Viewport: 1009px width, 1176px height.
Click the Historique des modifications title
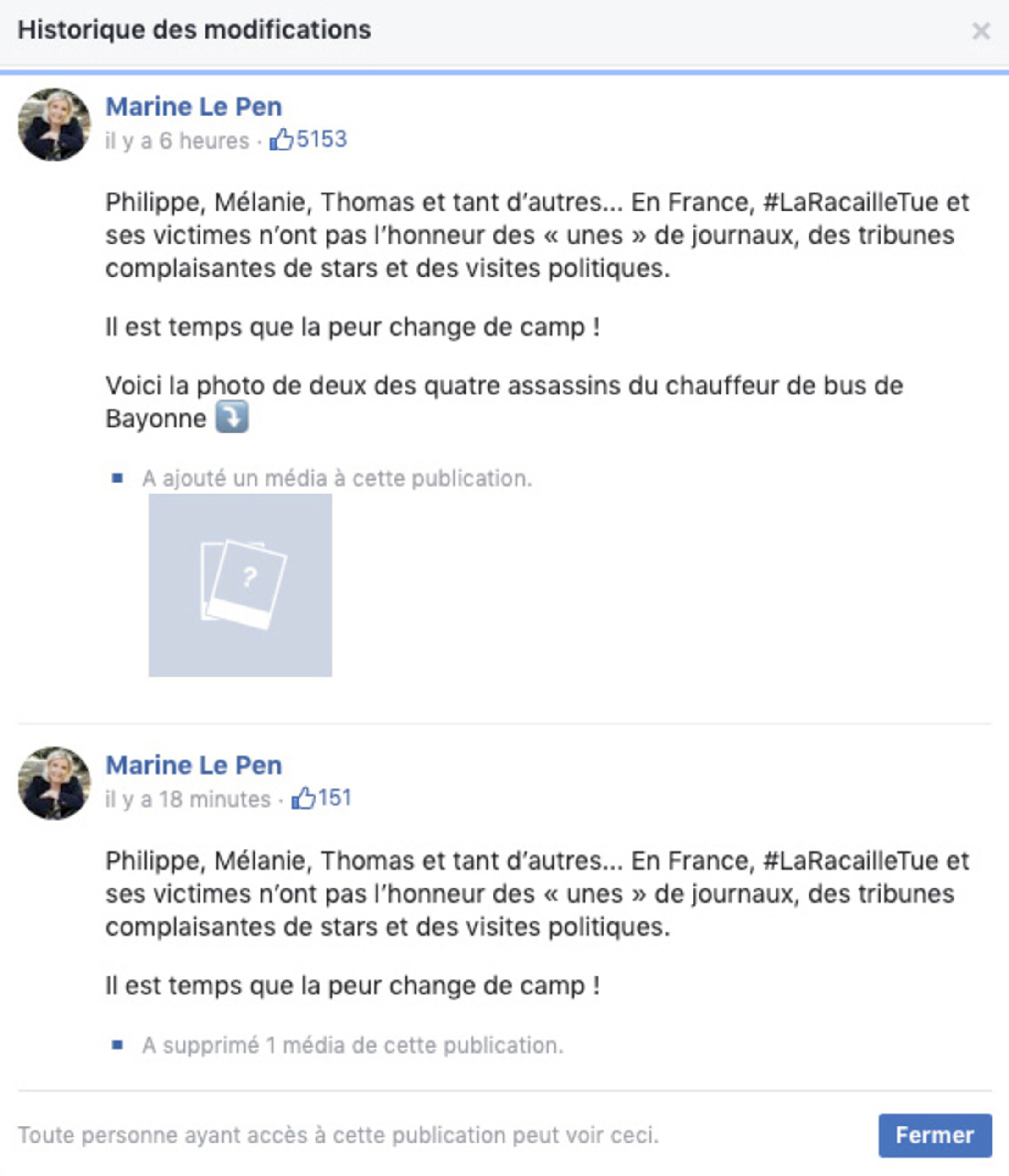194,30
